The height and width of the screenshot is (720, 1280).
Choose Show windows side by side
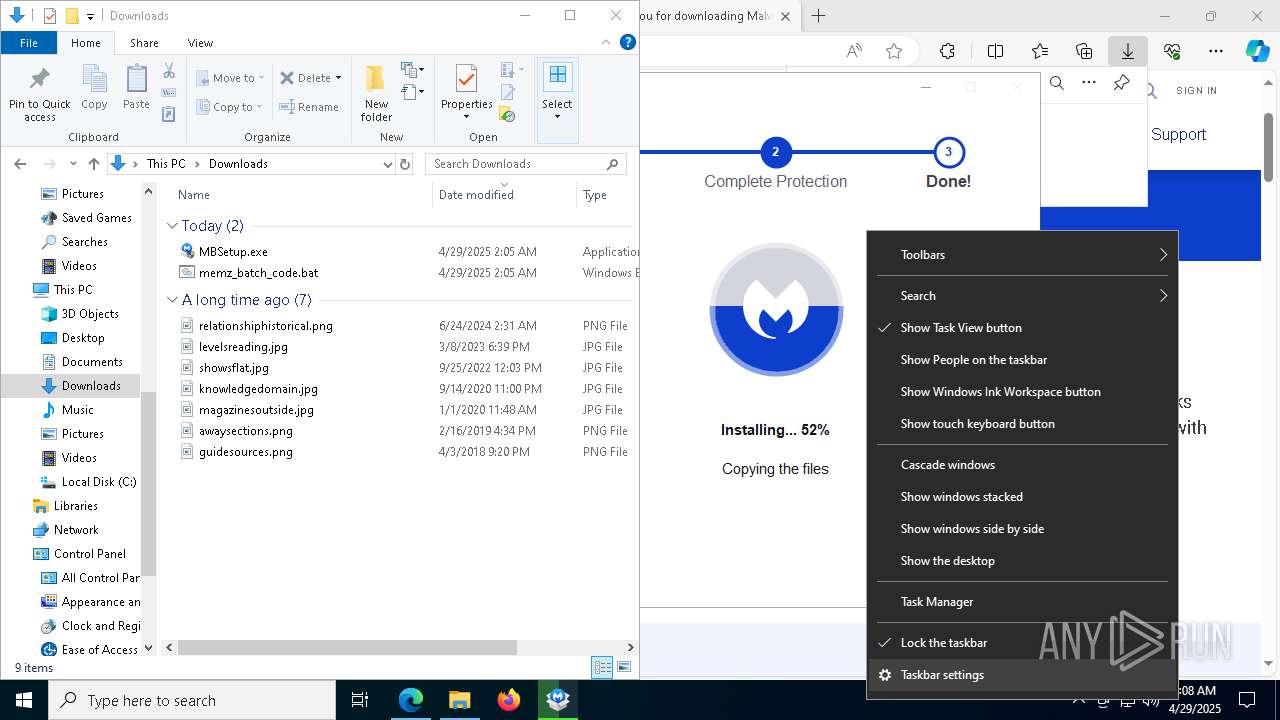pyautogui.click(x=1022, y=529)
